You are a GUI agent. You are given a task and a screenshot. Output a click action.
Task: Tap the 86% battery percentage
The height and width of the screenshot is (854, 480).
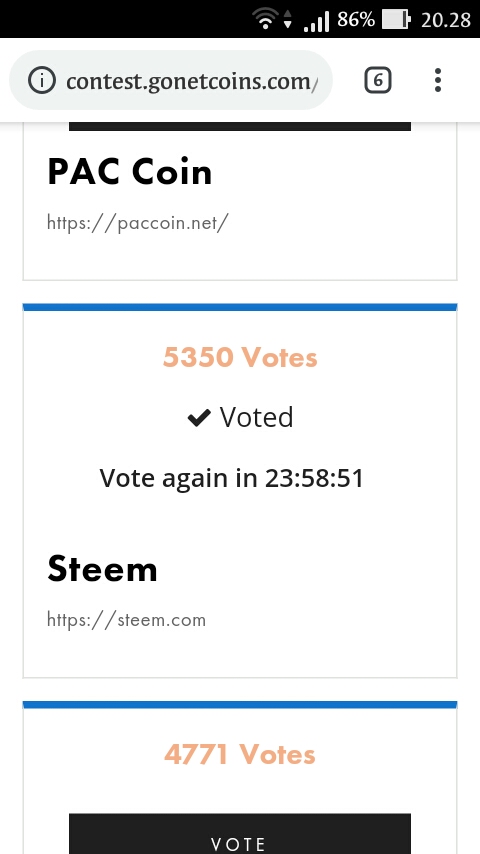(356, 20)
